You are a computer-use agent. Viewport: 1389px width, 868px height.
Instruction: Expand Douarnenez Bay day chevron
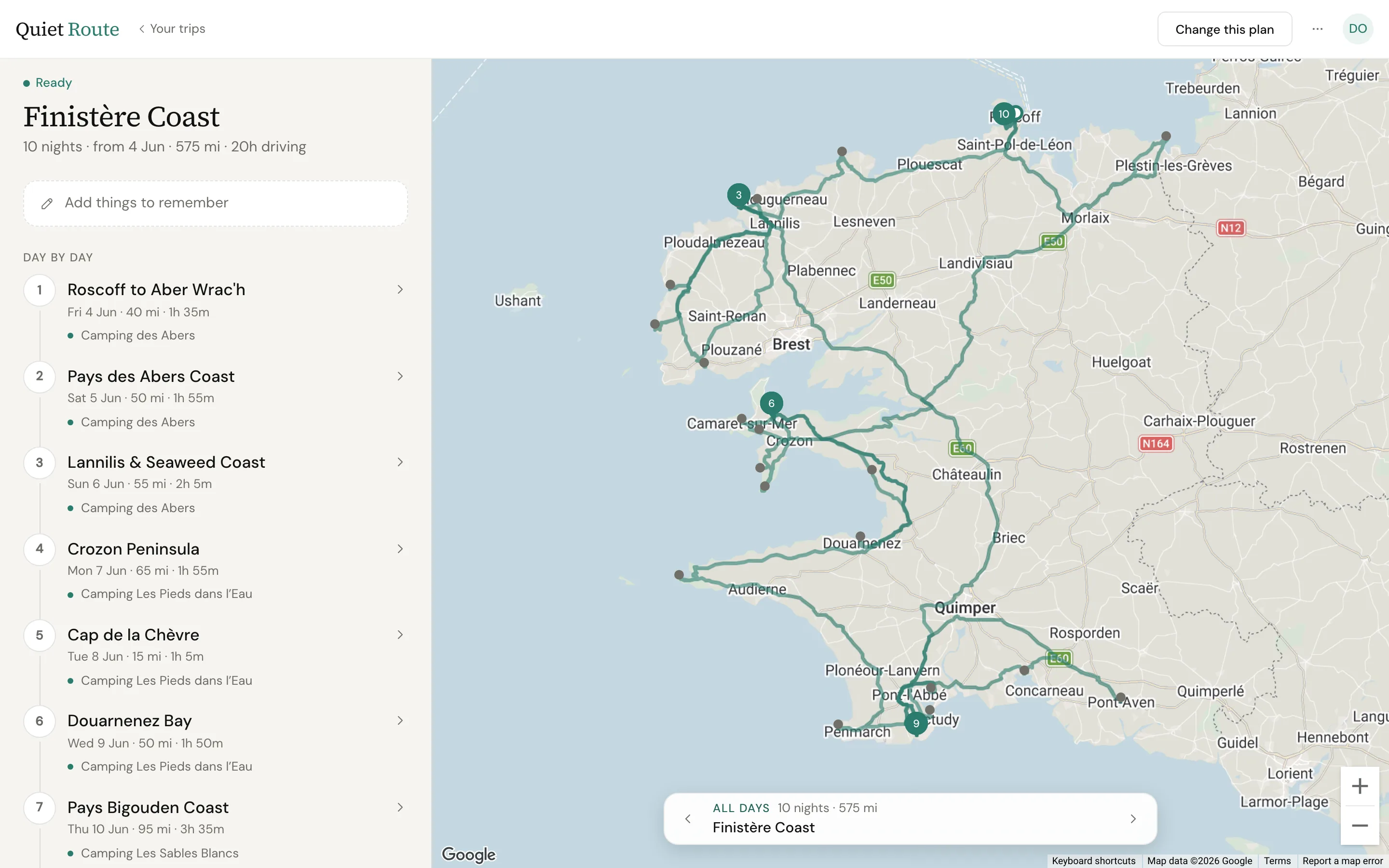pos(400,720)
